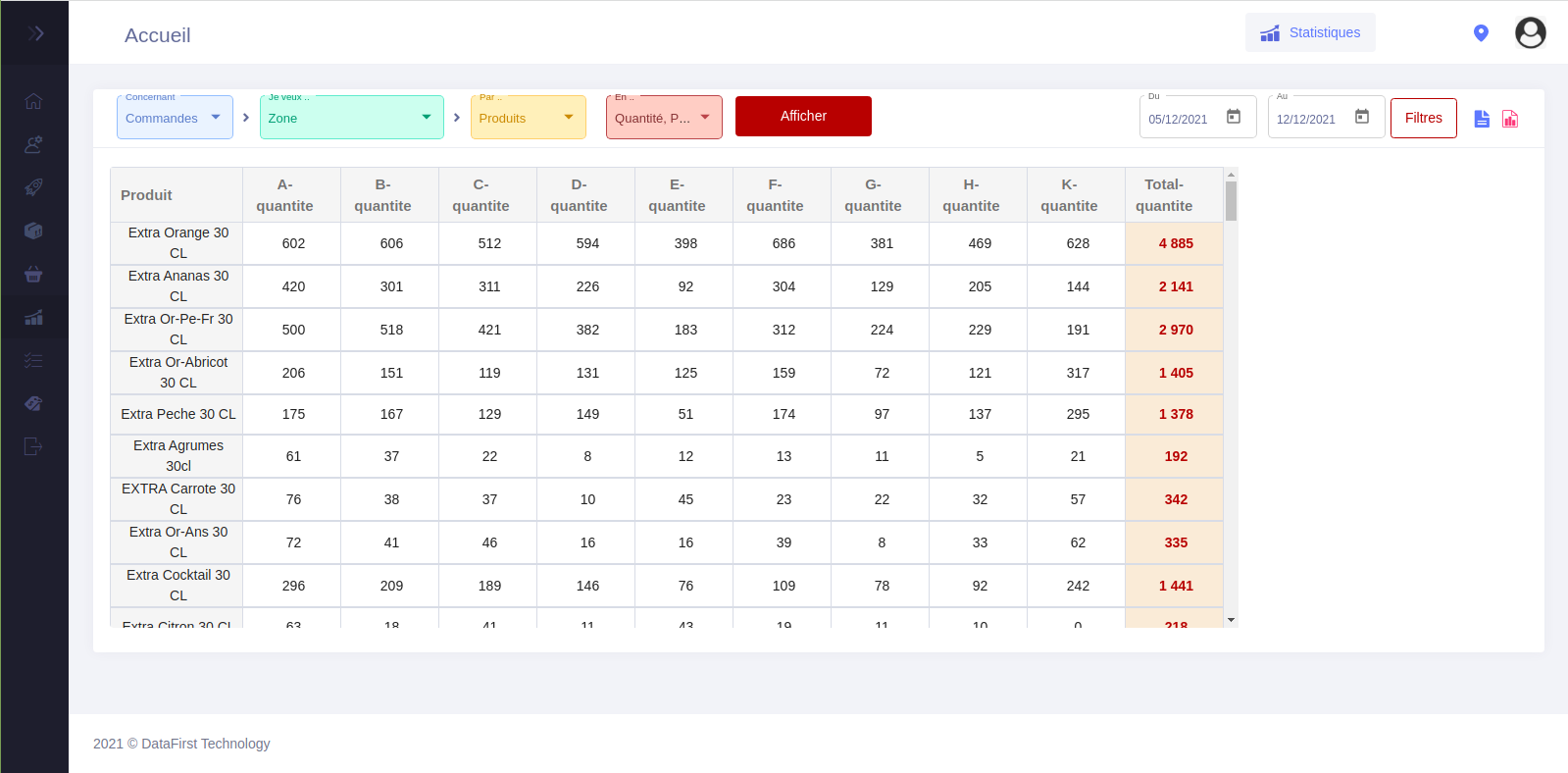Open the Par Produits dropdown
Viewport: 1568px width, 773px height.
[x=528, y=118]
